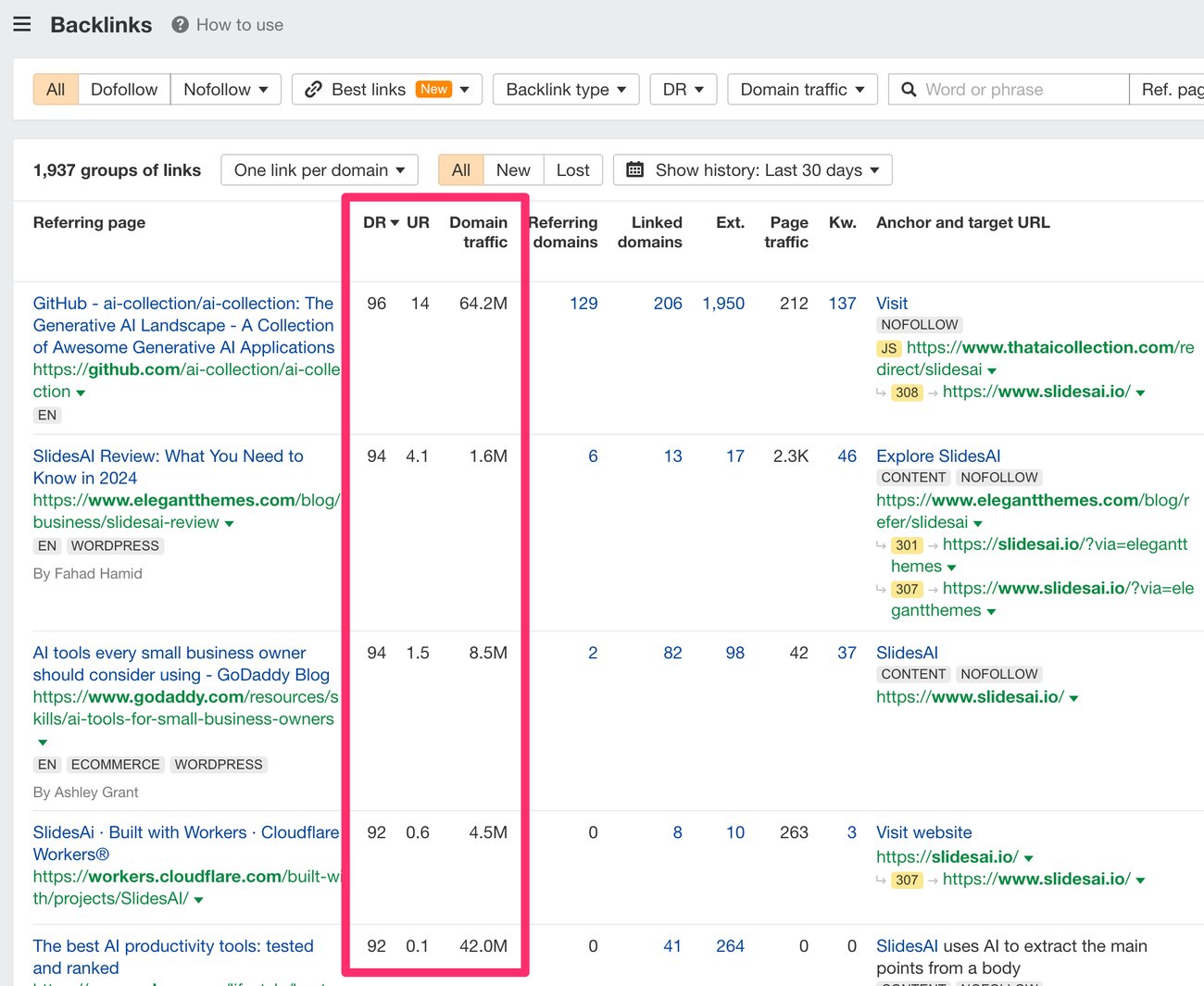
Task: Expand the elegantthemes slidesai-review URL arrow
Action: 229,524
